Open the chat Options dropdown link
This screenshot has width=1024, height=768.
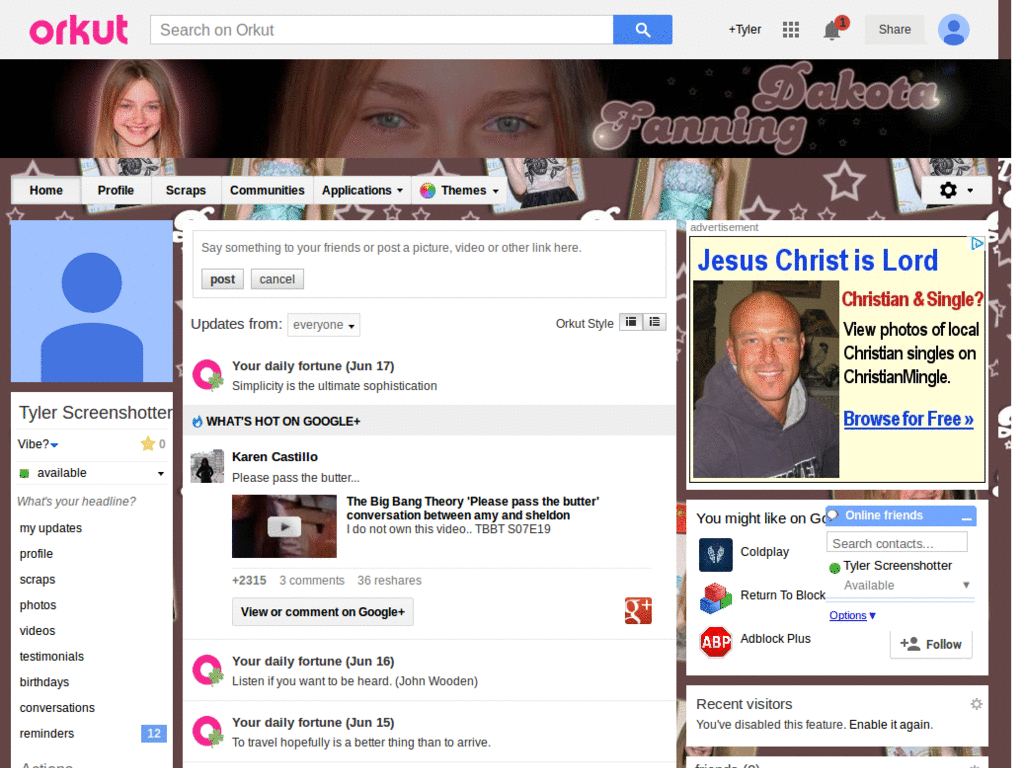pos(852,615)
